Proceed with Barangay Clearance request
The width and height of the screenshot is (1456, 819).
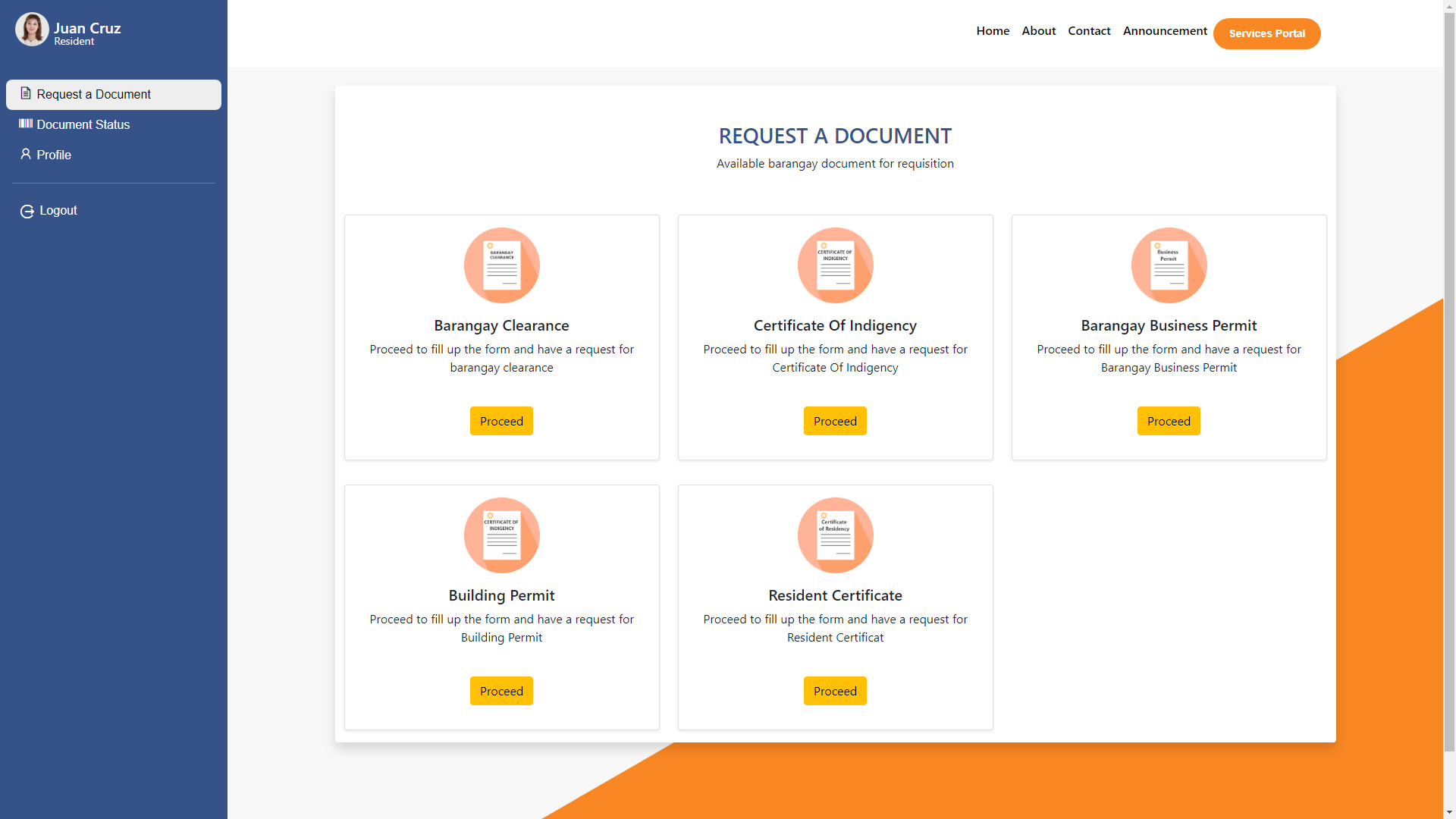click(501, 421)
